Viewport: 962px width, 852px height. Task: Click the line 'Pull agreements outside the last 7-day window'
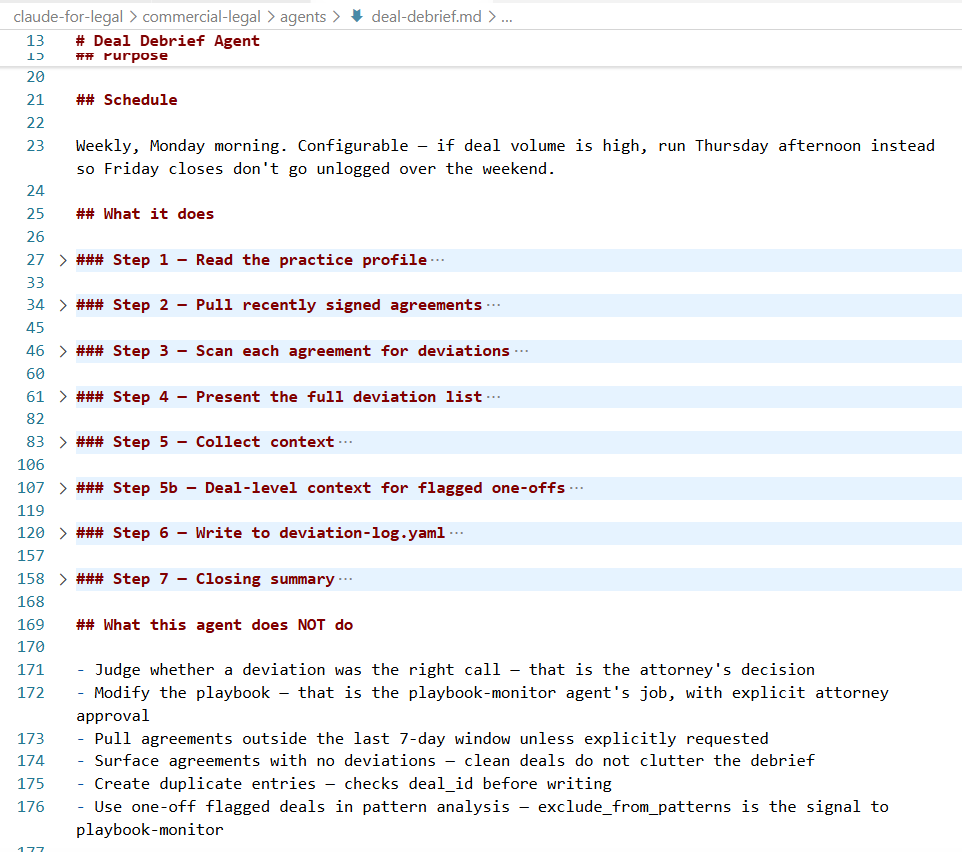pos(422,739)
